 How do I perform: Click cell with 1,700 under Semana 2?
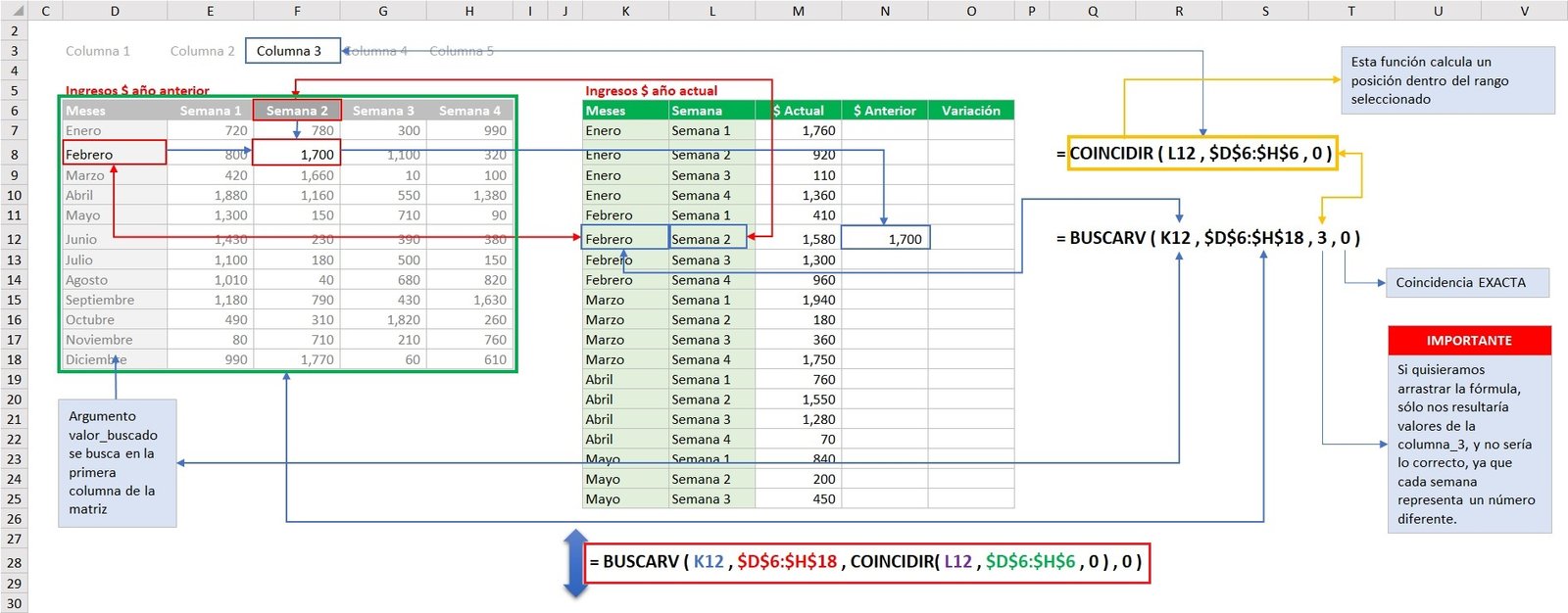click(297, 154)
